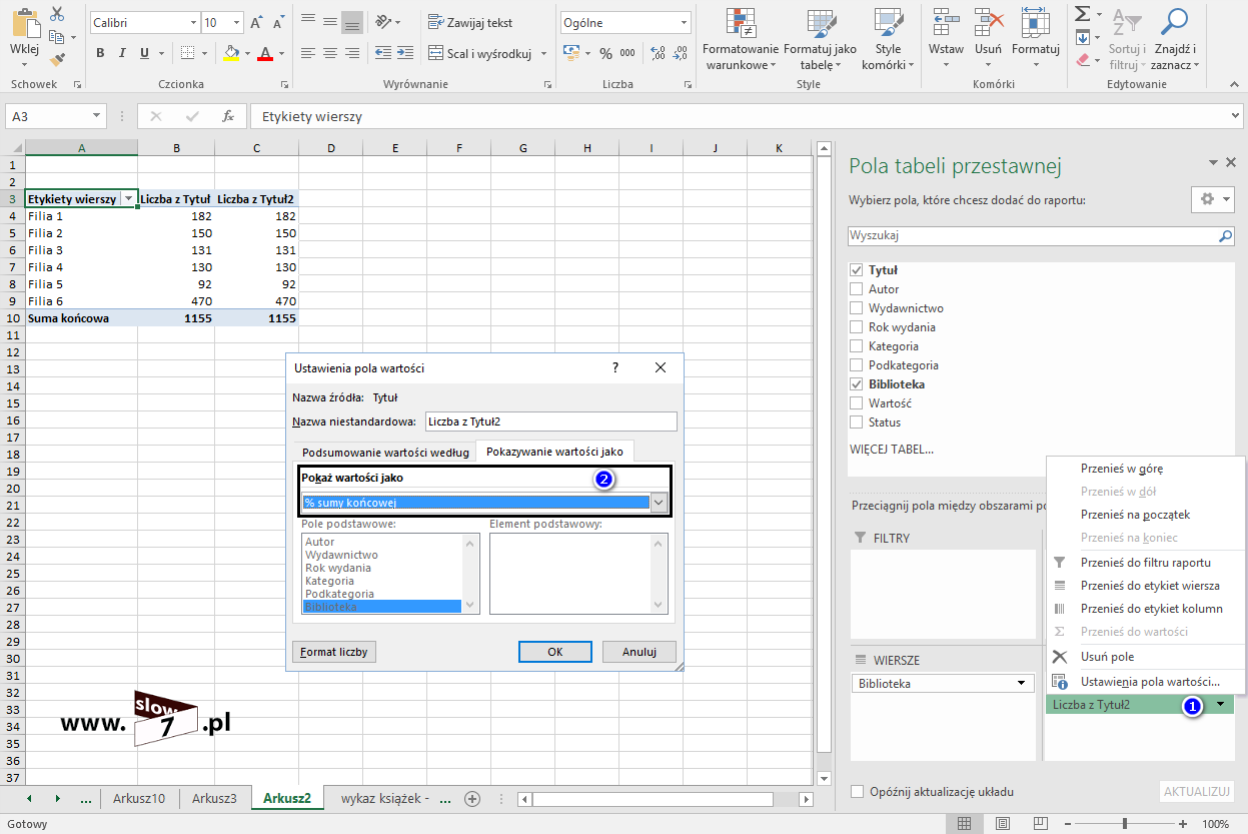1248x834 pixels.
Task: Increase decimal places in number format
Action: coord(655,53)
